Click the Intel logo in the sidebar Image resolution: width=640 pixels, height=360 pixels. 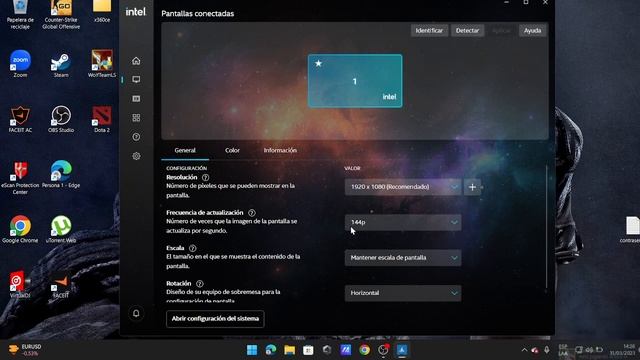pyautogui.click(x=136, y=12)
